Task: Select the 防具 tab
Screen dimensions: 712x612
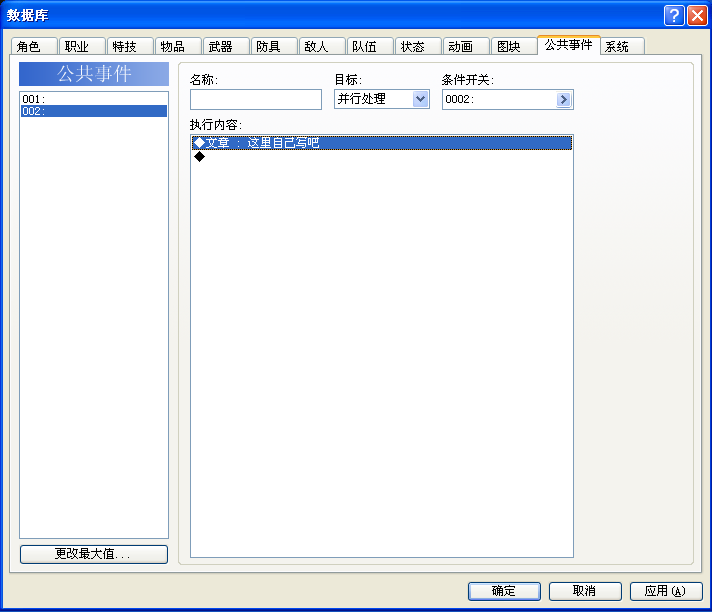Action: (274, 46)
